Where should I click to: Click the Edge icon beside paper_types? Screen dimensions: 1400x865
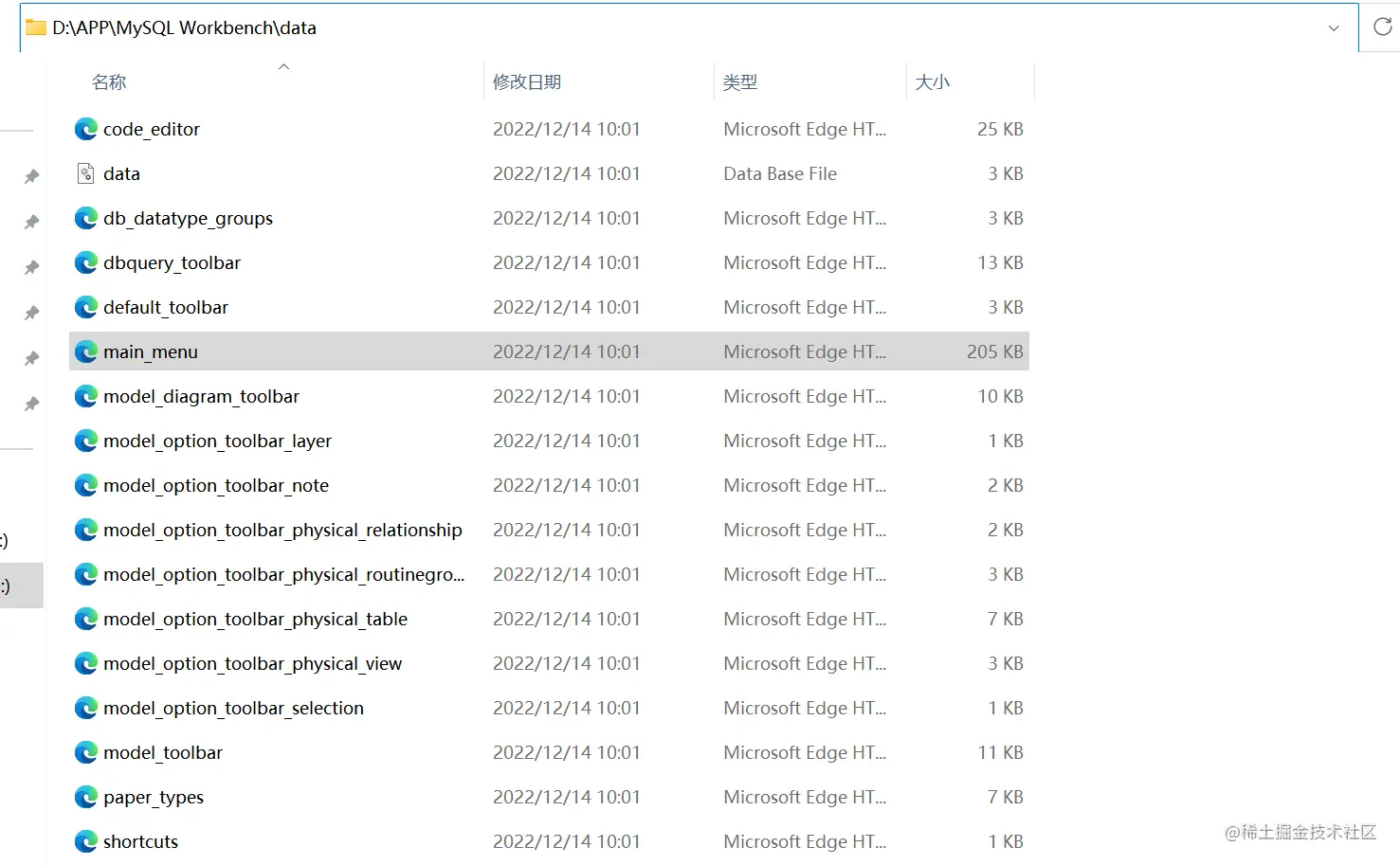tap(86, 797)
